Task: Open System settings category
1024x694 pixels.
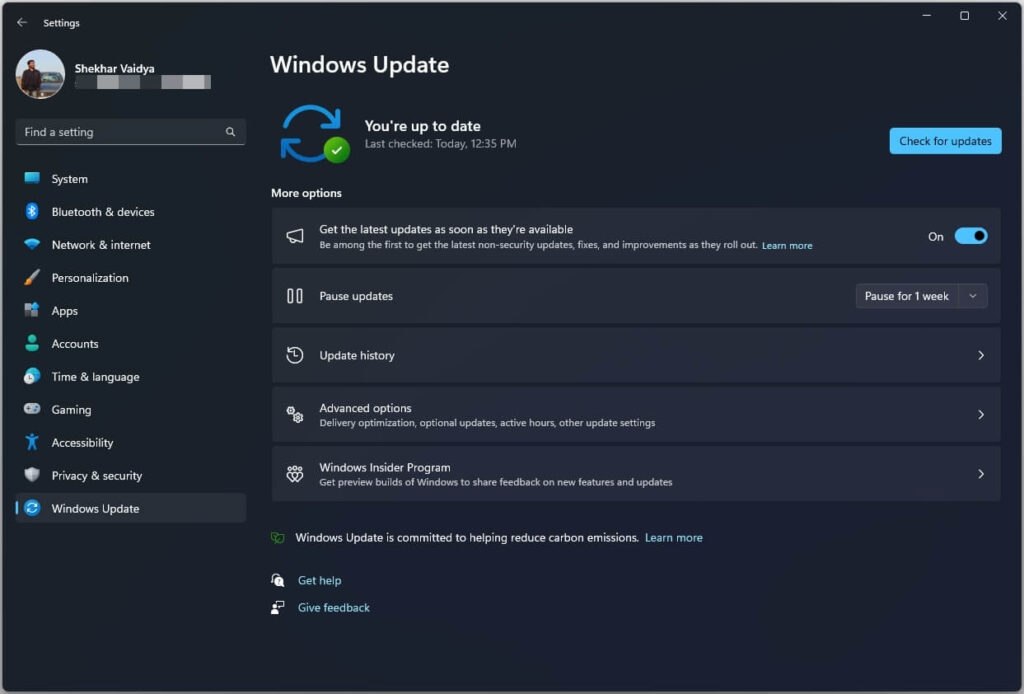Action: [131, 178]
